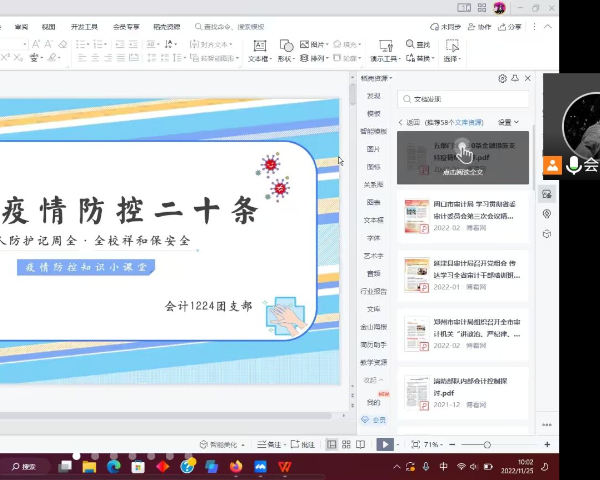
Task: Collapse the sidebar list with 收起
Action: pos(373,380)
